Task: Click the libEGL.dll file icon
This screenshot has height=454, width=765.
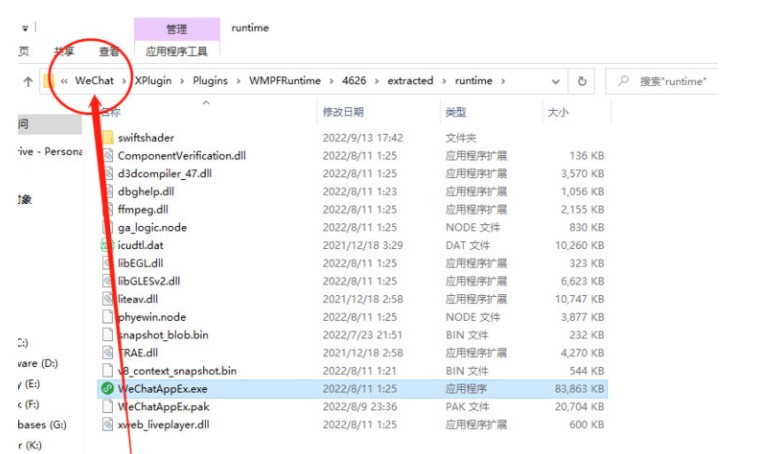Action: 107,263
